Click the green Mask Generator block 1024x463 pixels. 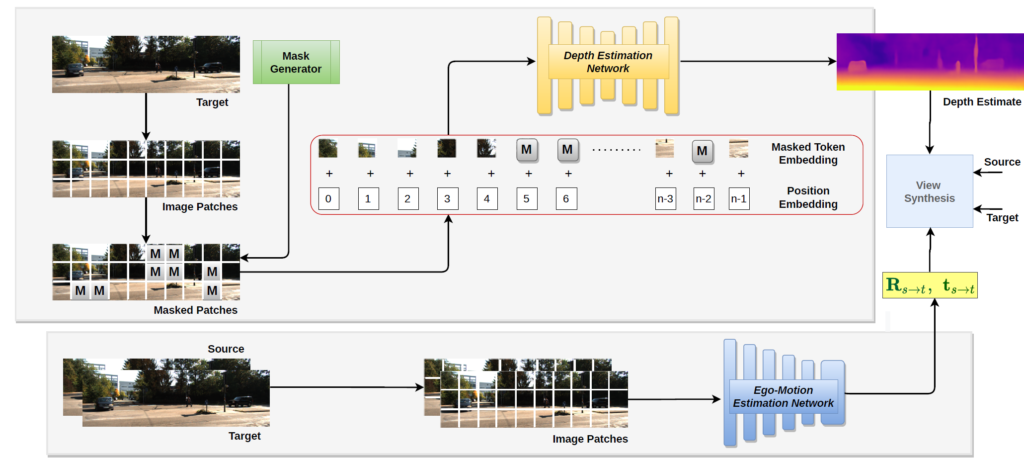point(297,62)
